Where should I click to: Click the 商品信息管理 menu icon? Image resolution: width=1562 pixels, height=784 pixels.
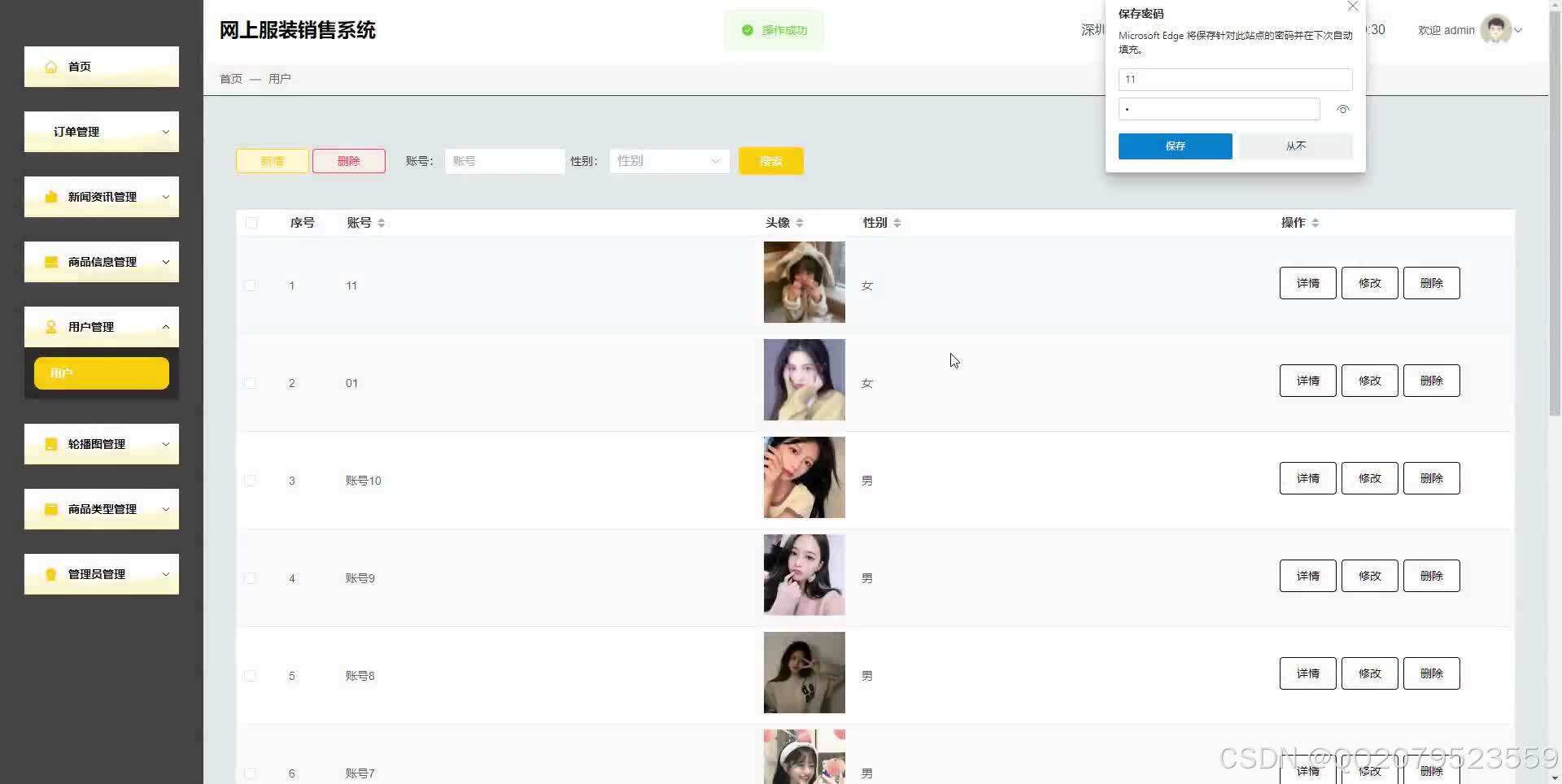click(51, 262)
